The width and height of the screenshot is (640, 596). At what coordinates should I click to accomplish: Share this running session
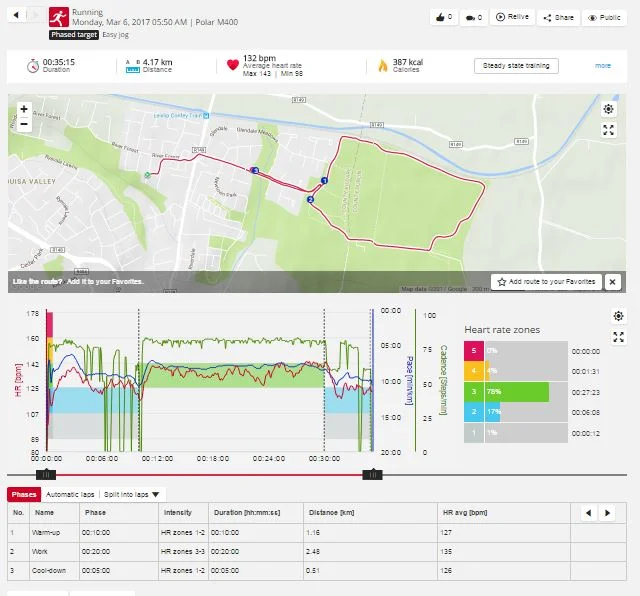tap(559, 18)
